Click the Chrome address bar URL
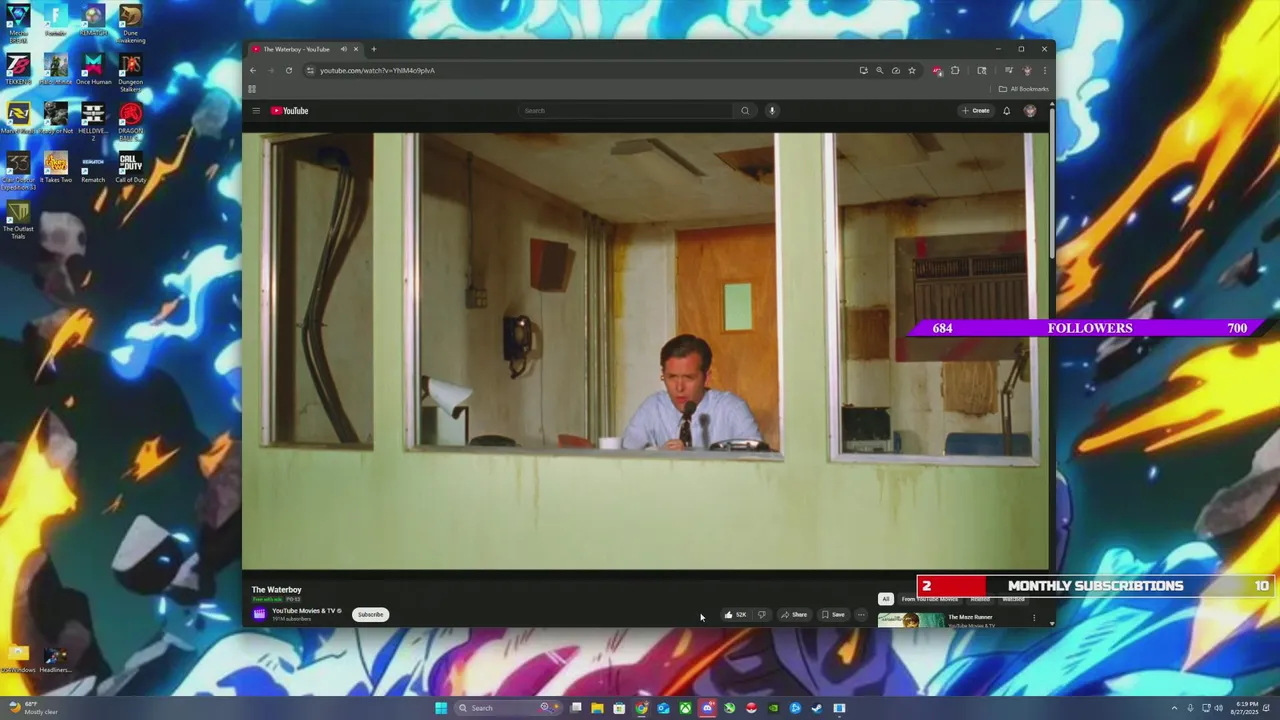Image resolution: width=1280 pixels, height=720 pixels. pyautogui.click(x=377, y=70)
